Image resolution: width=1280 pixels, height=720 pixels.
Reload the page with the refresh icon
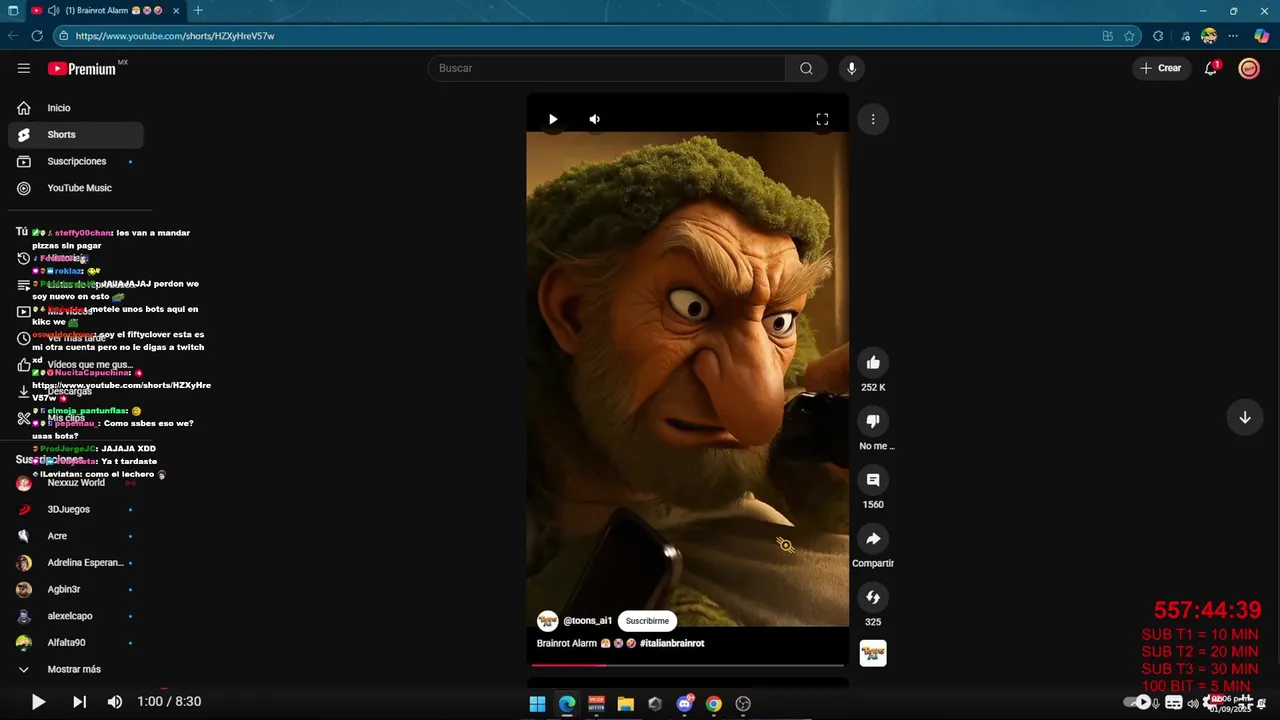tap(37, 36)
